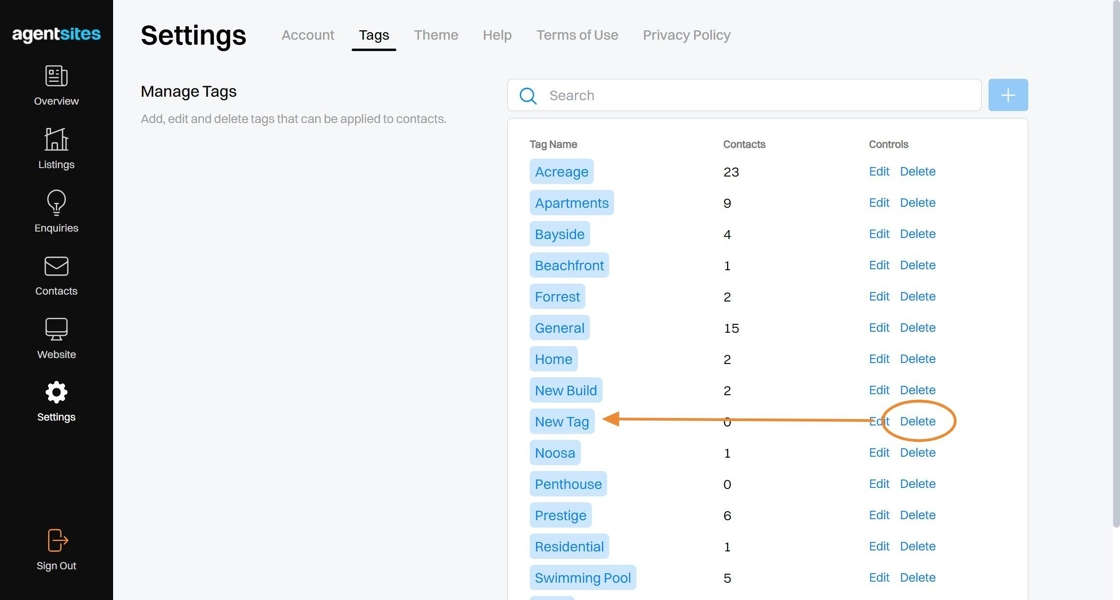Click the Bayside tag label

[560, 234]
